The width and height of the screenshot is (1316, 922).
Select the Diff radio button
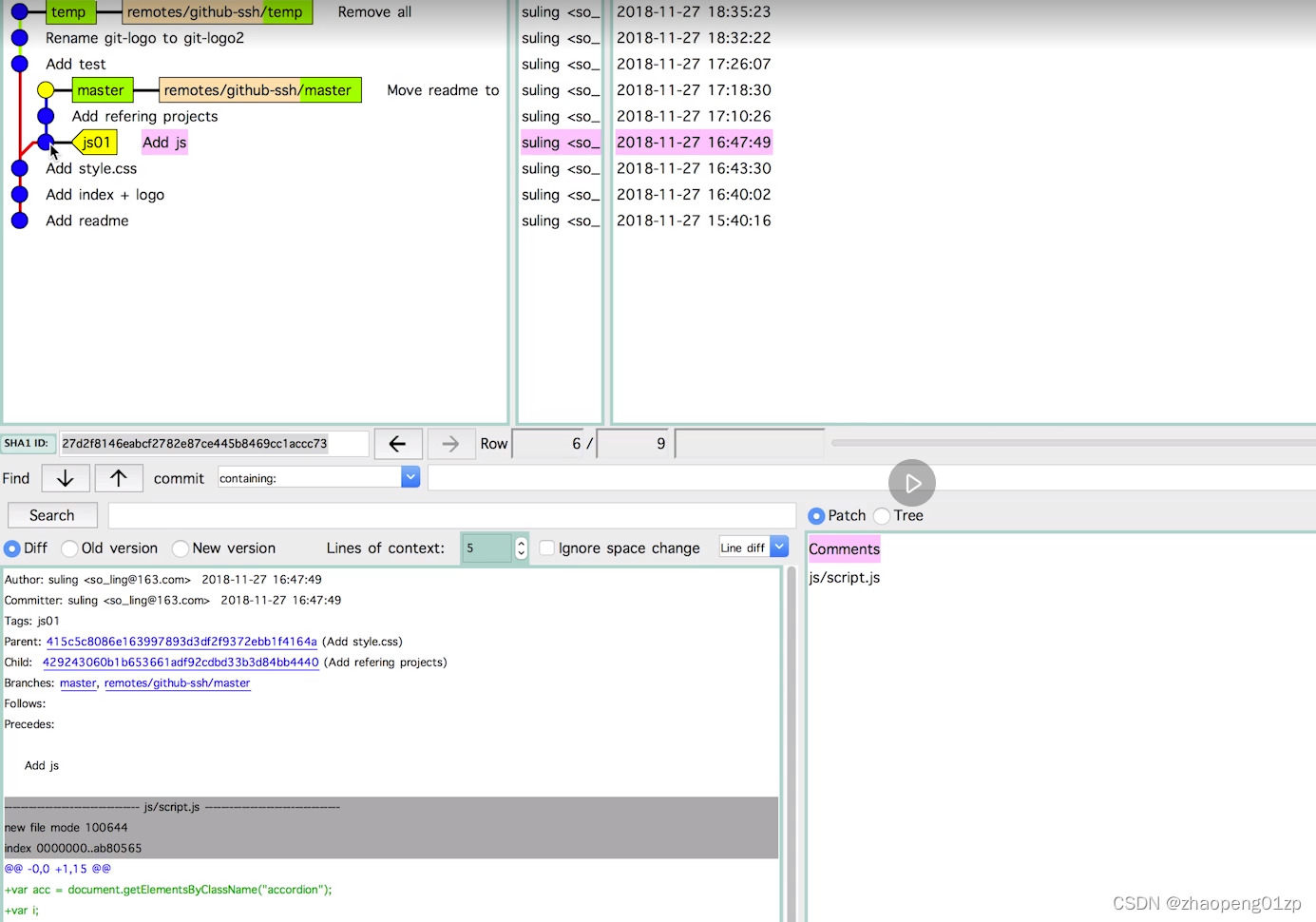pos(12,548)
